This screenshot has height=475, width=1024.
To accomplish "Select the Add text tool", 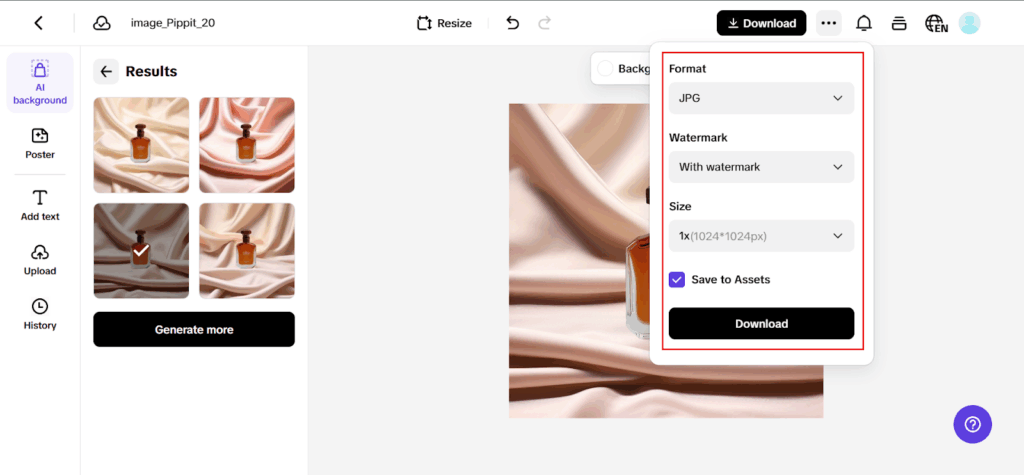I will pos(40,205).
